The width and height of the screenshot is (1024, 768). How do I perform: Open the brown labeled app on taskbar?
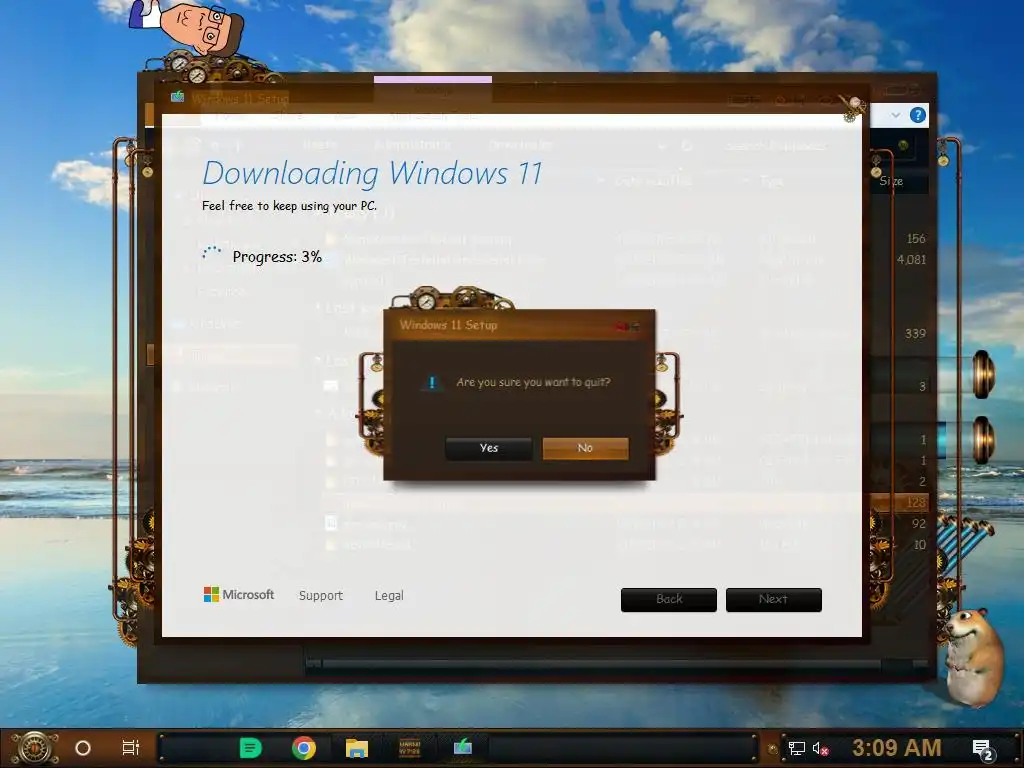410,748
